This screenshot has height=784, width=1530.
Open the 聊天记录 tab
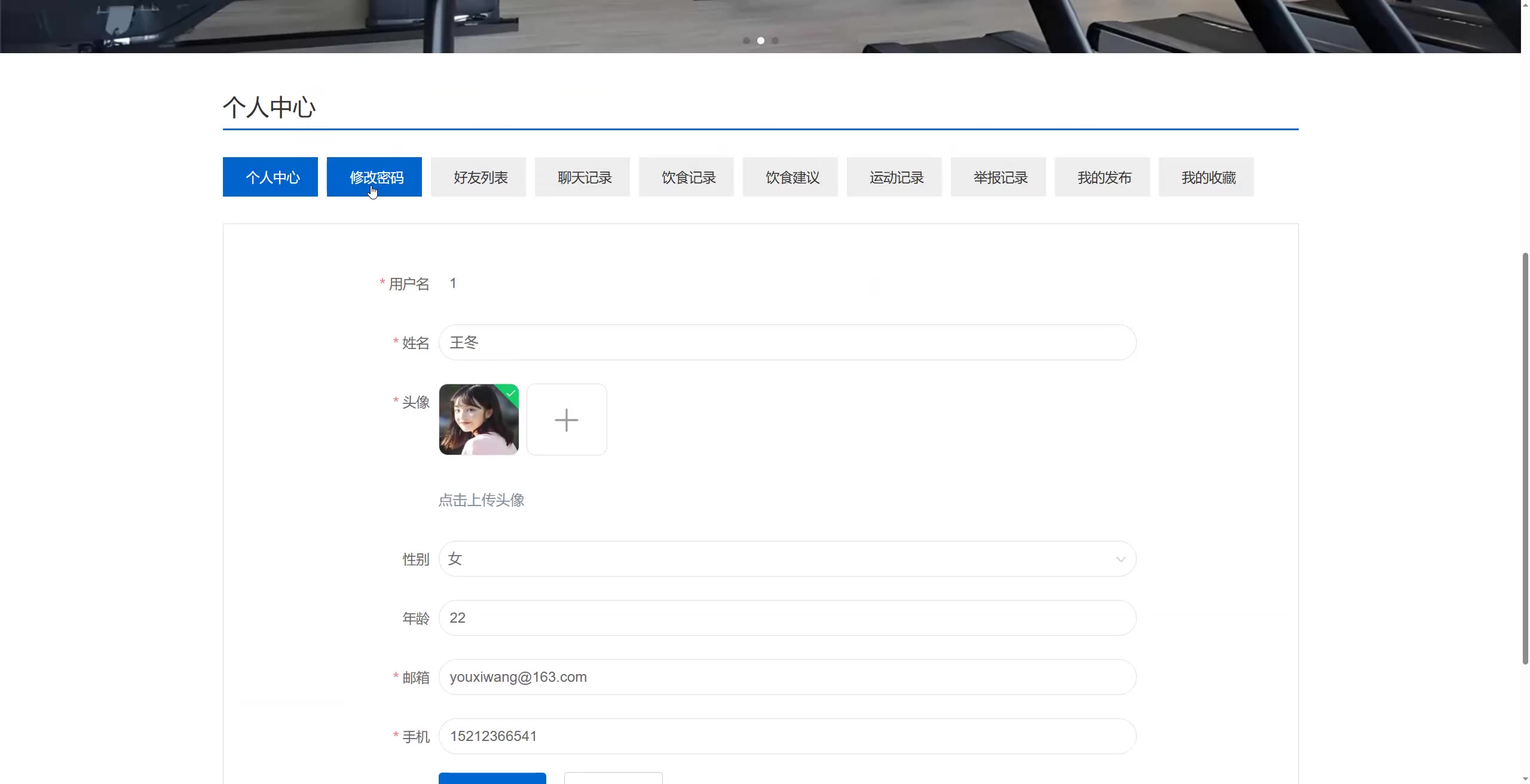pos(582,177)
